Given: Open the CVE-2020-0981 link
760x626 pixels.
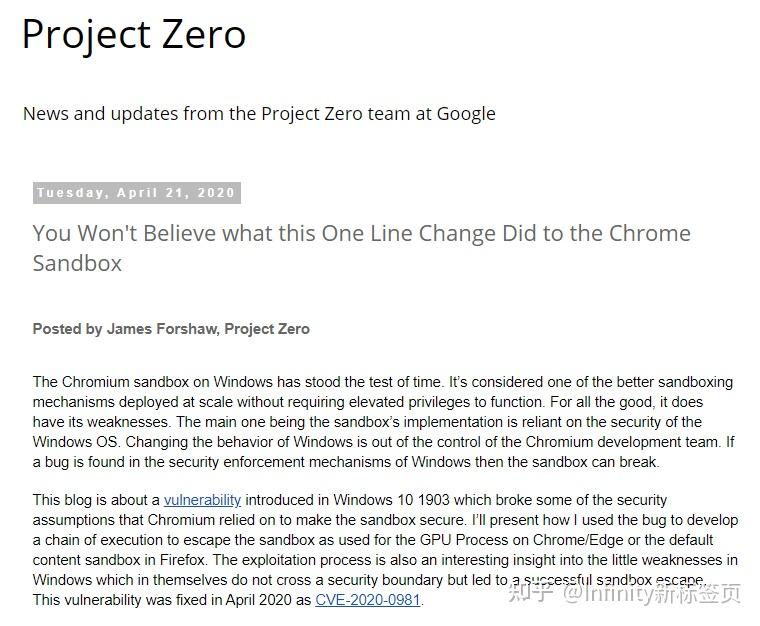Looking at the screenshot, I should point(367,601).
